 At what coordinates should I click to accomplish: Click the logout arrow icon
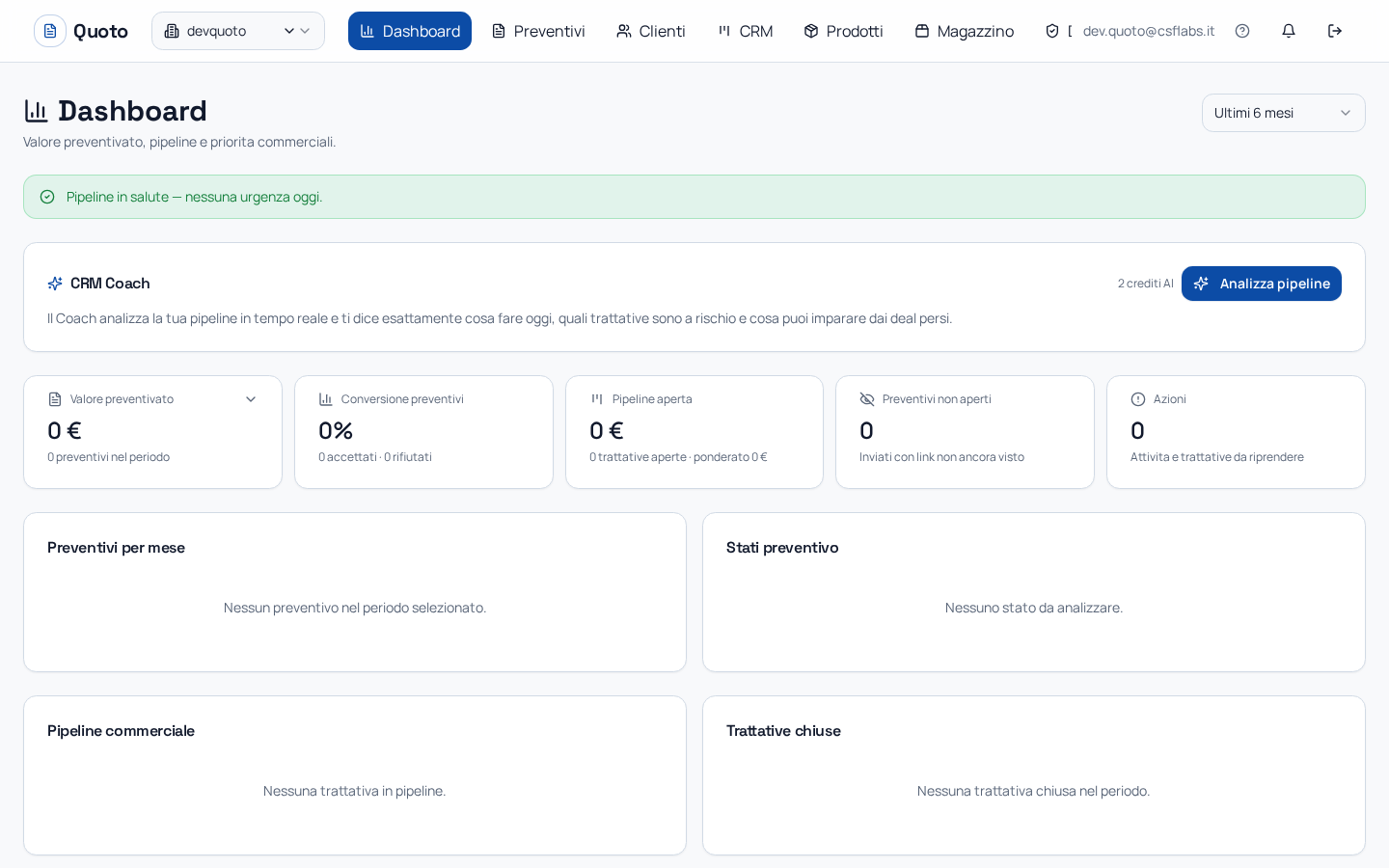(1335, 31)
